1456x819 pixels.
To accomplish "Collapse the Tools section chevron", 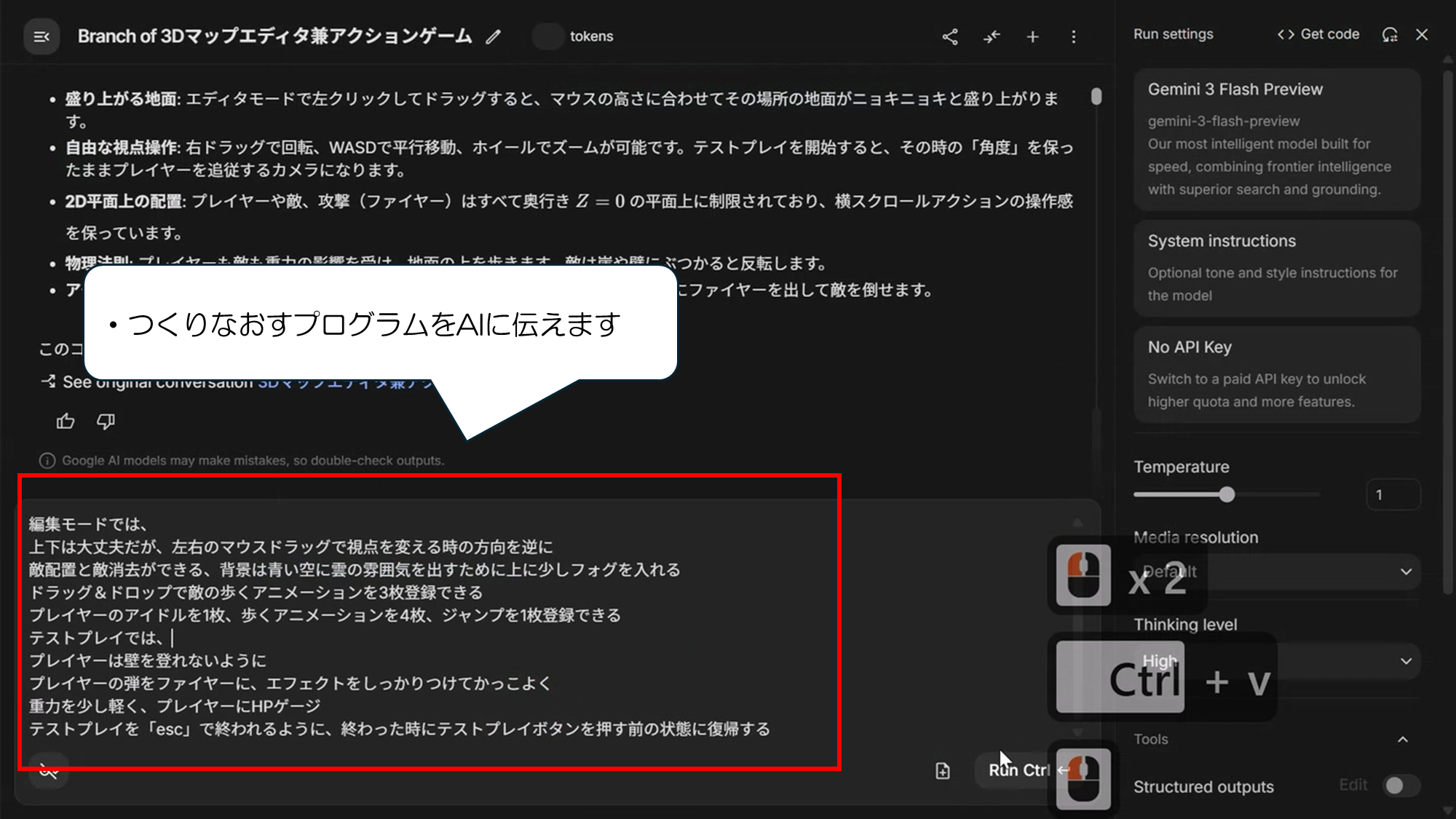I will [x=1403, y=740].
